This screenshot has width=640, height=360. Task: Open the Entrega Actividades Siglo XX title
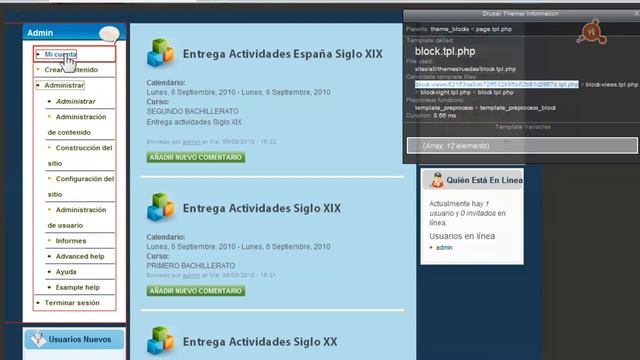tap(260, 342)
